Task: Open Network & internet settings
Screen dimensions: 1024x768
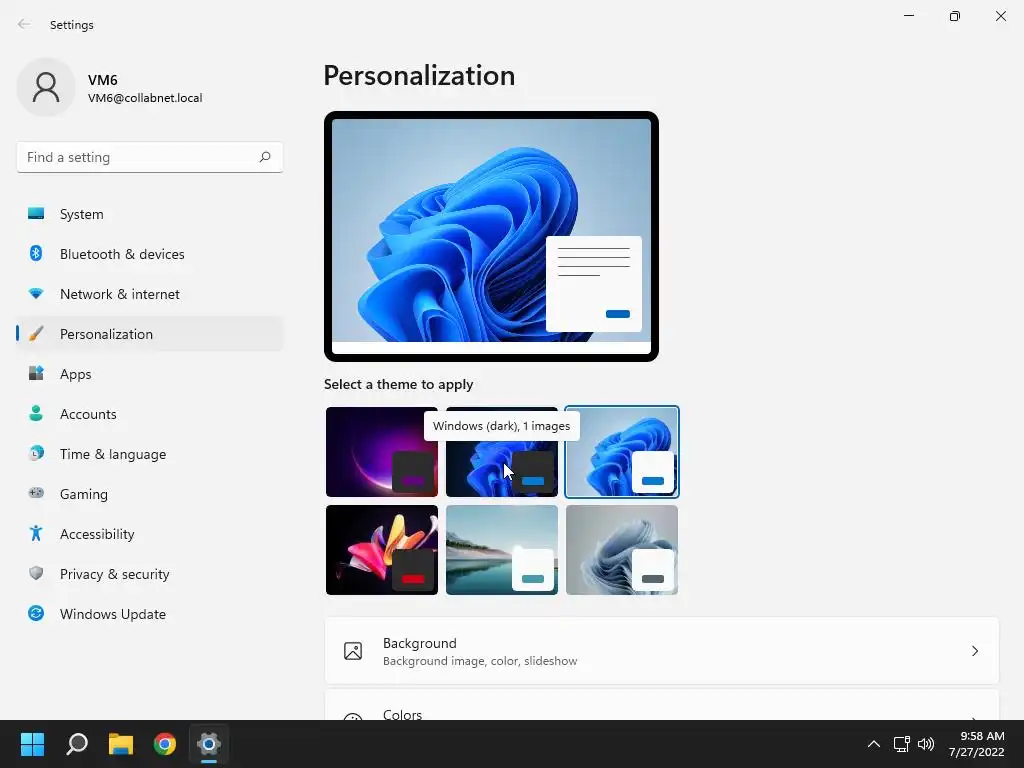Action: [x=150, y=294]
